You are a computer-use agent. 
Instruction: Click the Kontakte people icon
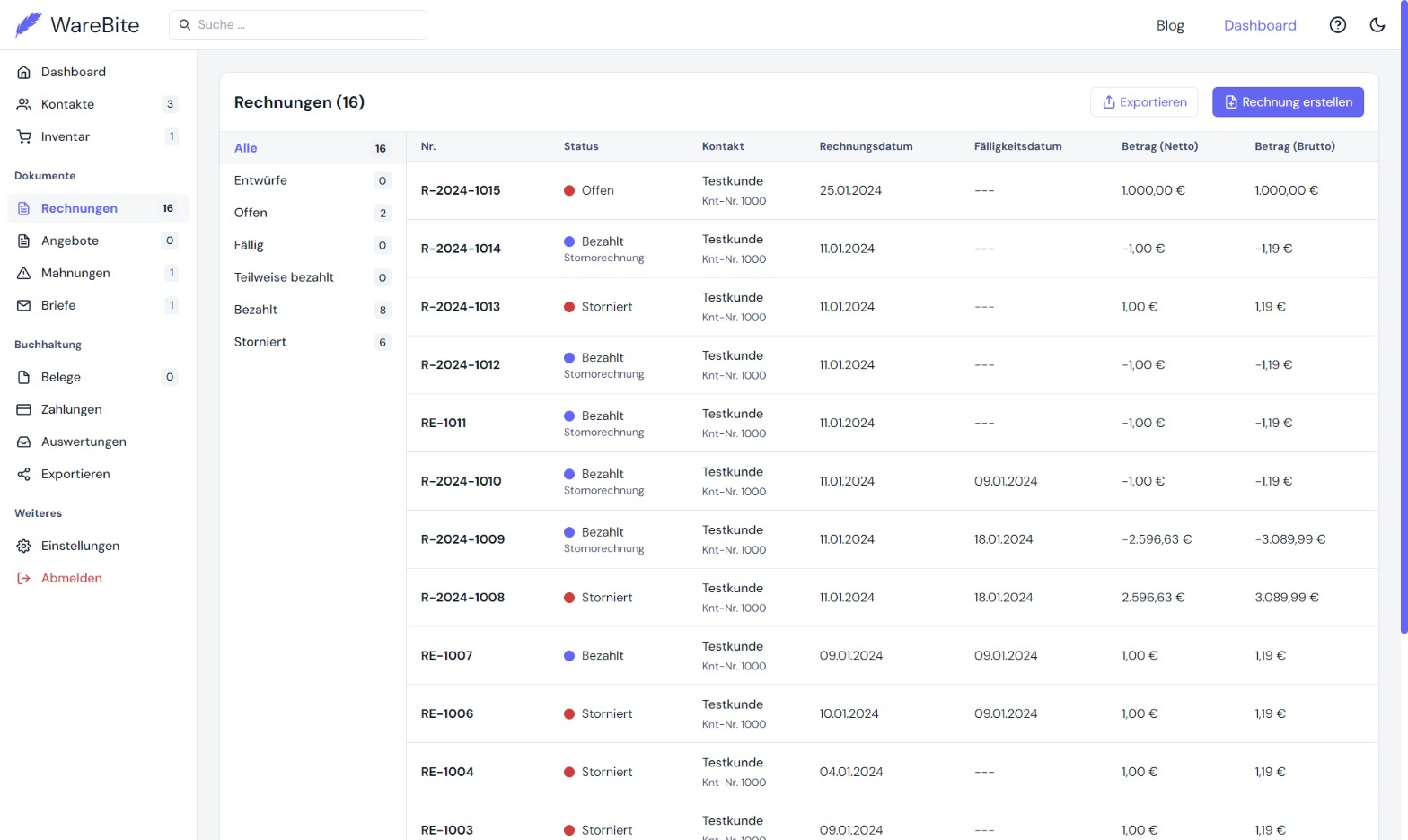pos(24,104)
